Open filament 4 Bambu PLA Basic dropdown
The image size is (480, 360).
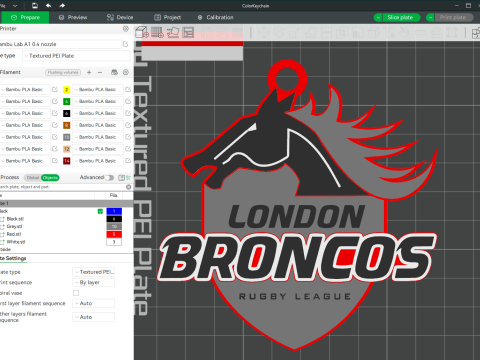(98, 101)
